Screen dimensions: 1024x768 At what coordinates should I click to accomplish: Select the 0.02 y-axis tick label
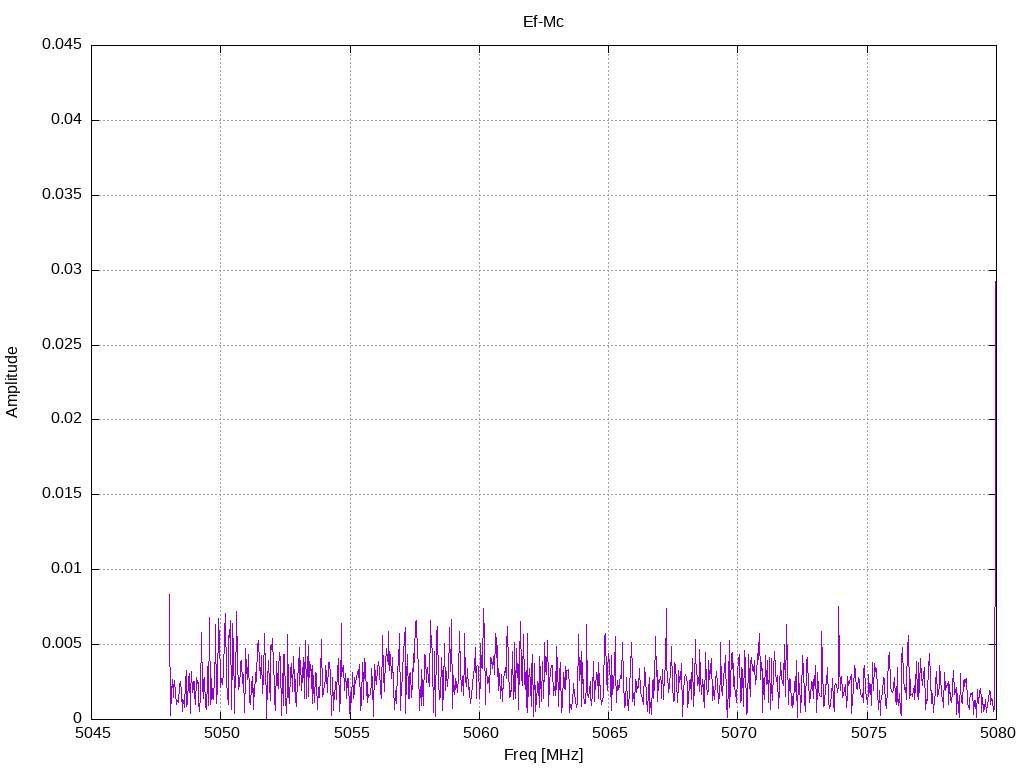pyautogui.click(x=65, y=419)
